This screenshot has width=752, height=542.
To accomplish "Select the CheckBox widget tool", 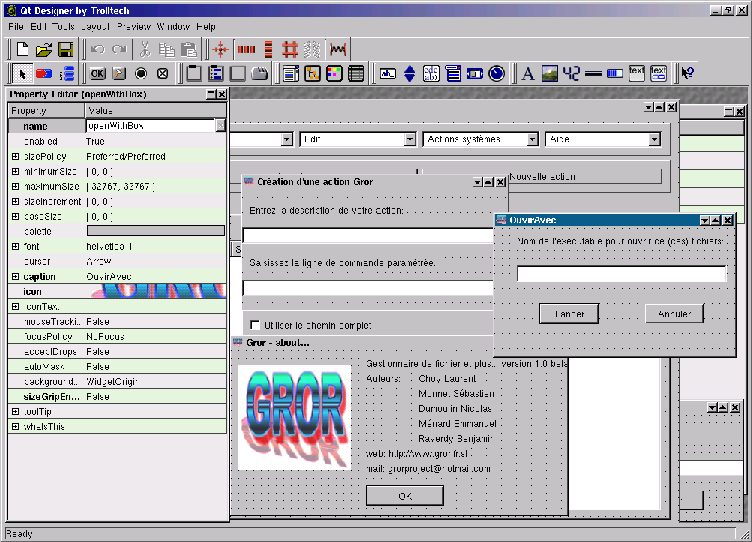I will pos(163,73).
